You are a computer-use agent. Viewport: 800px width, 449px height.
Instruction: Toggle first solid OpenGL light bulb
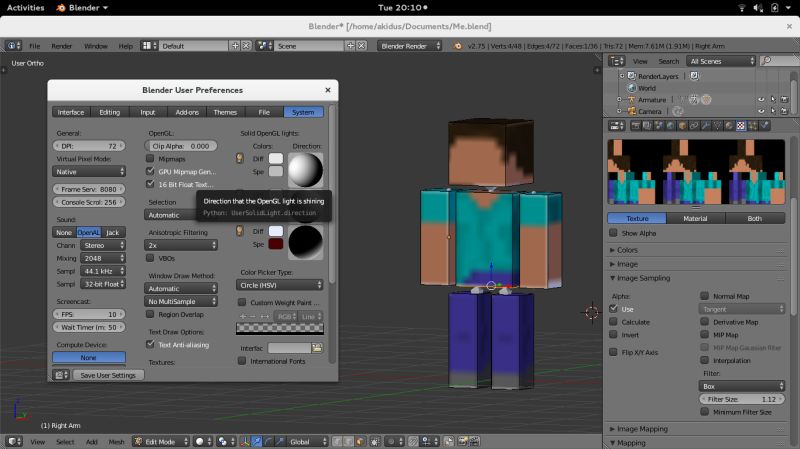click(x=239, y=158)
